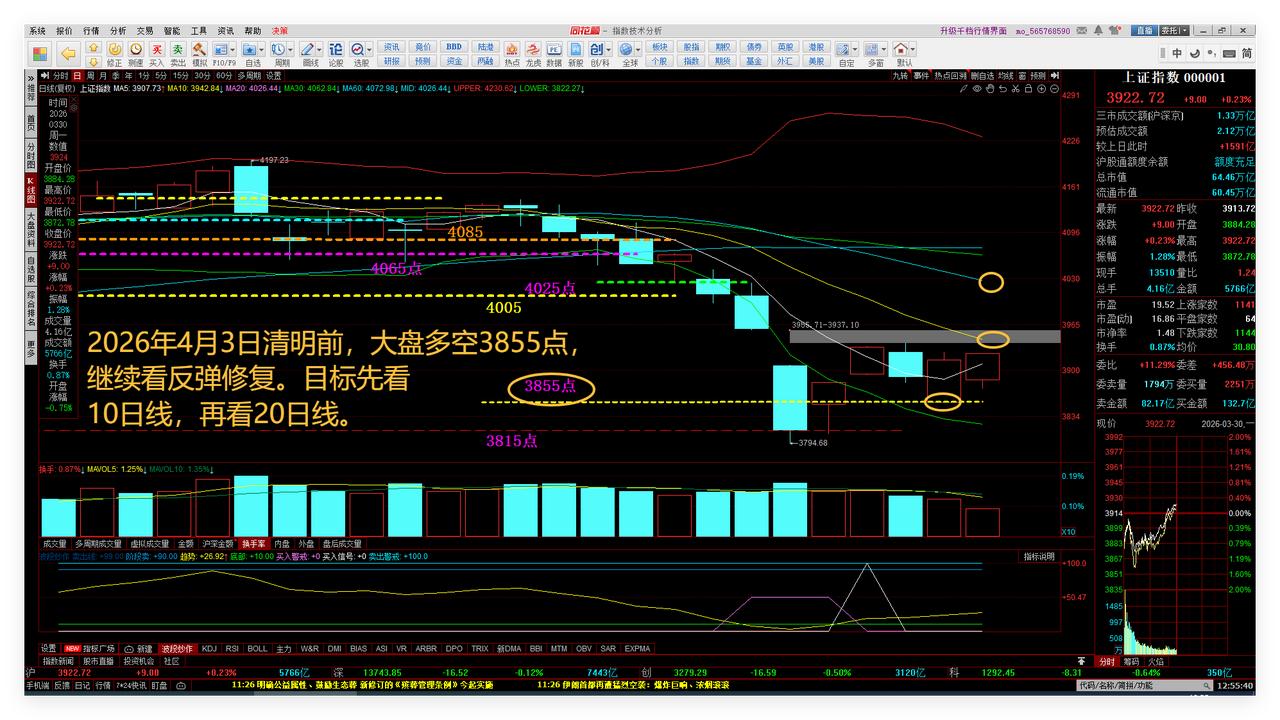Expand the 全球 dropdown arrow
The image size is (1280, 720).
(x=639, y=48)
